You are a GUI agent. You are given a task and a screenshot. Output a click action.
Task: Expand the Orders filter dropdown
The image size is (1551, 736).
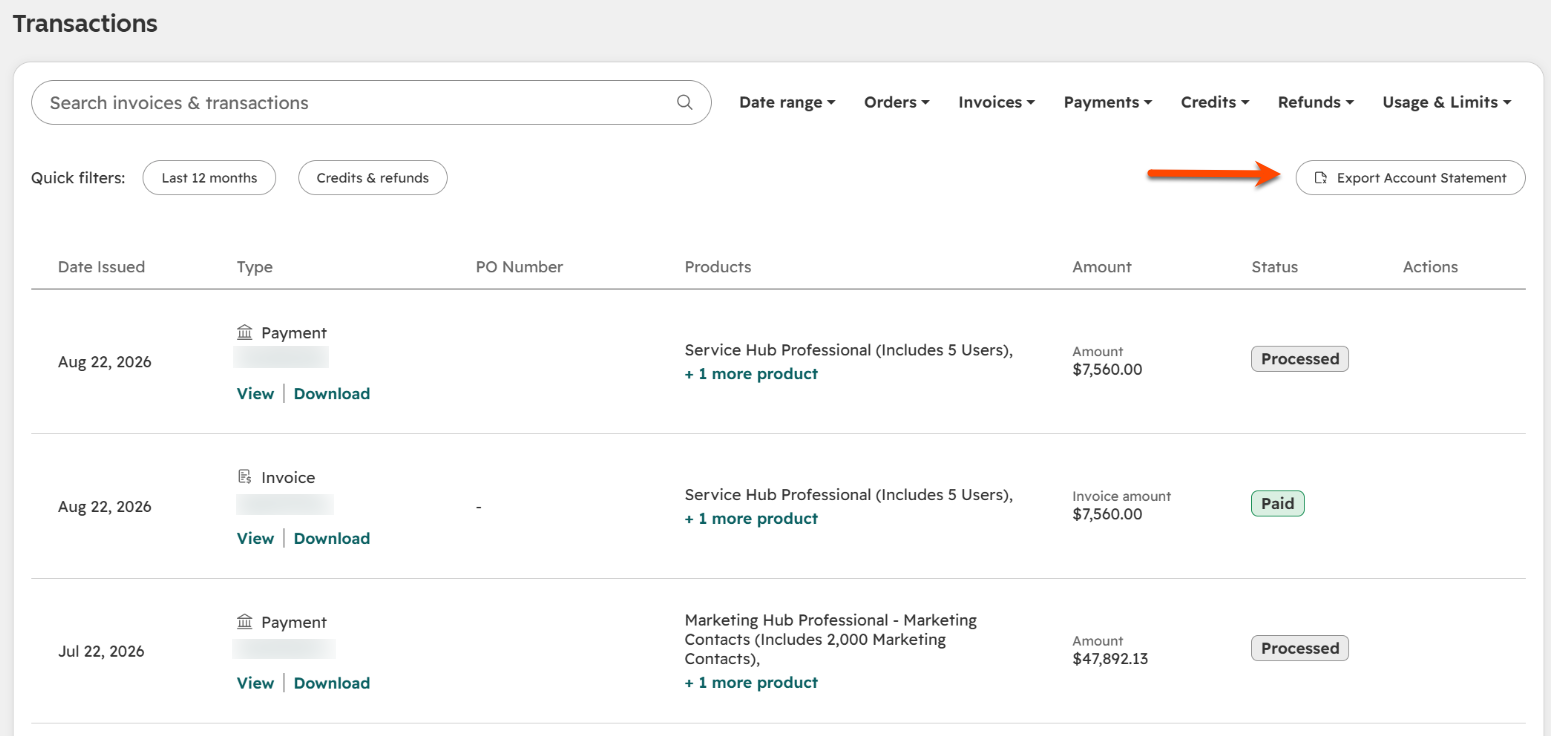tap(897, 102)
